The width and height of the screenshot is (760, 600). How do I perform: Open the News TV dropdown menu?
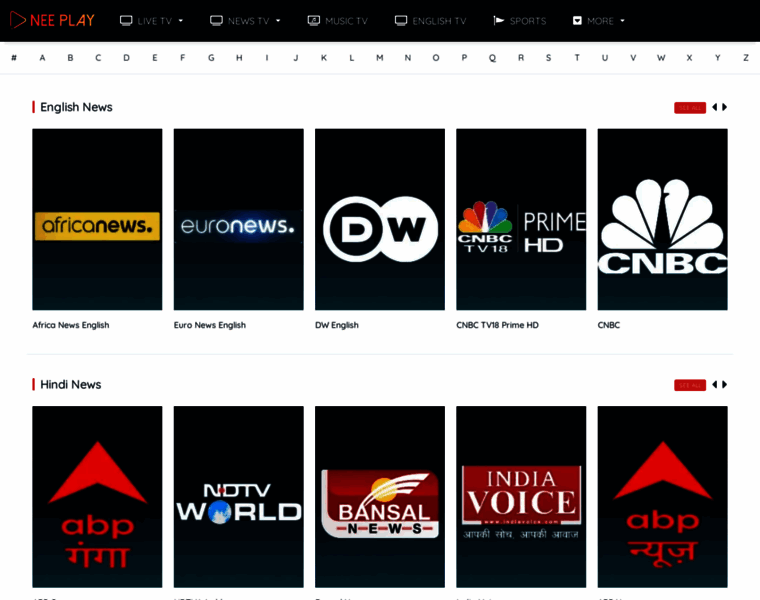(x=245, y=21)
